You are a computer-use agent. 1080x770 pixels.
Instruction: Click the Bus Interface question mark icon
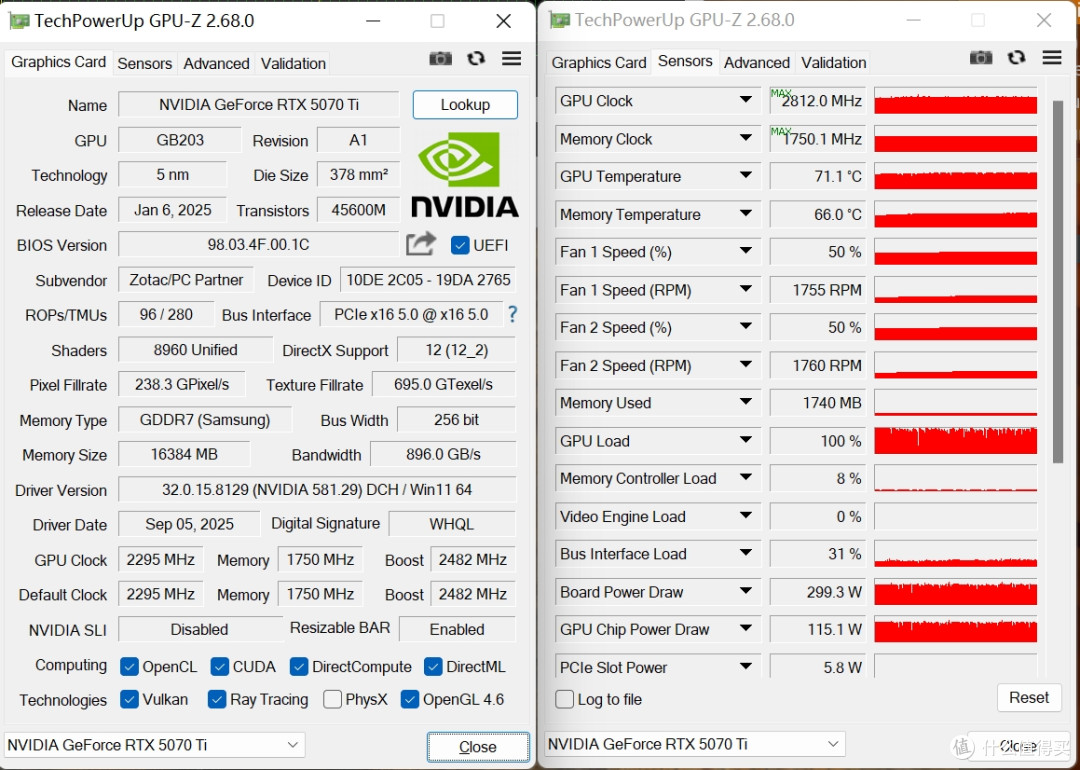point(512,315)
